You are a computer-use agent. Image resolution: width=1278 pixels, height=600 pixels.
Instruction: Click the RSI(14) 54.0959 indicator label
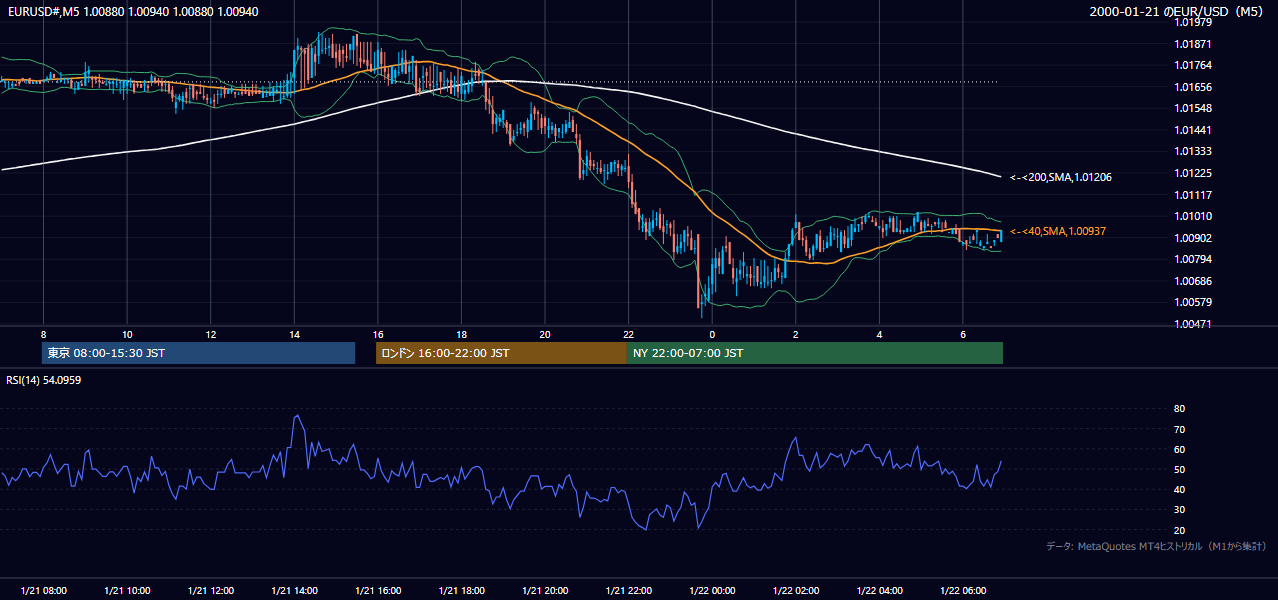[43, 380]
